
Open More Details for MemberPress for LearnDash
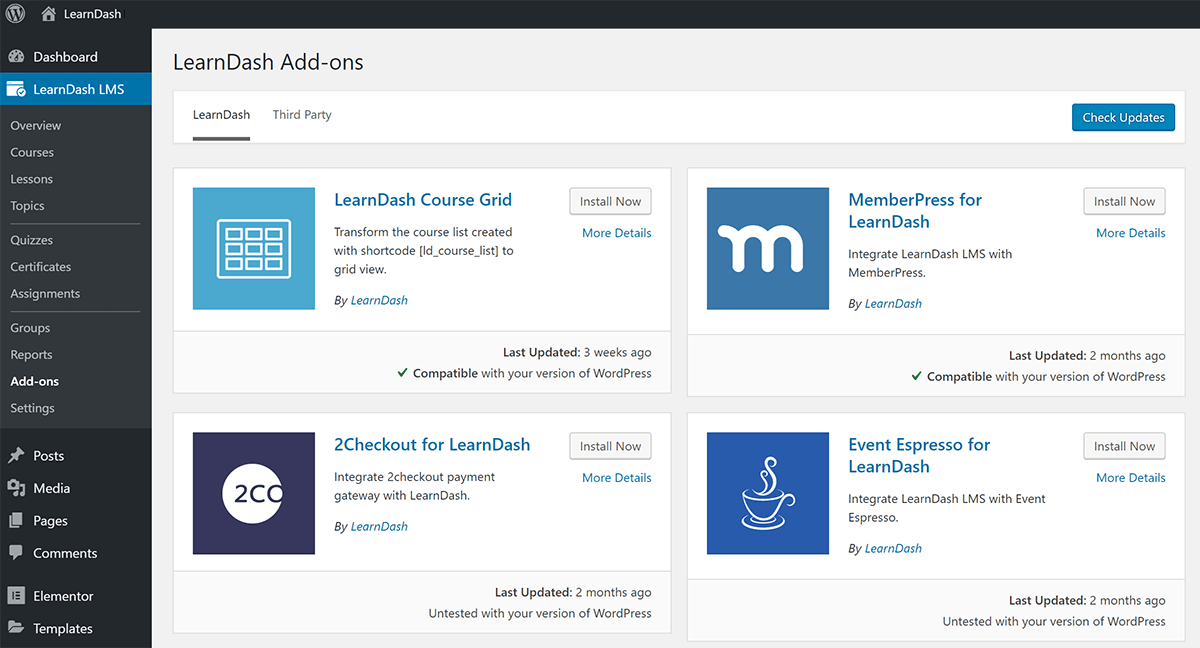(1130, 232)
